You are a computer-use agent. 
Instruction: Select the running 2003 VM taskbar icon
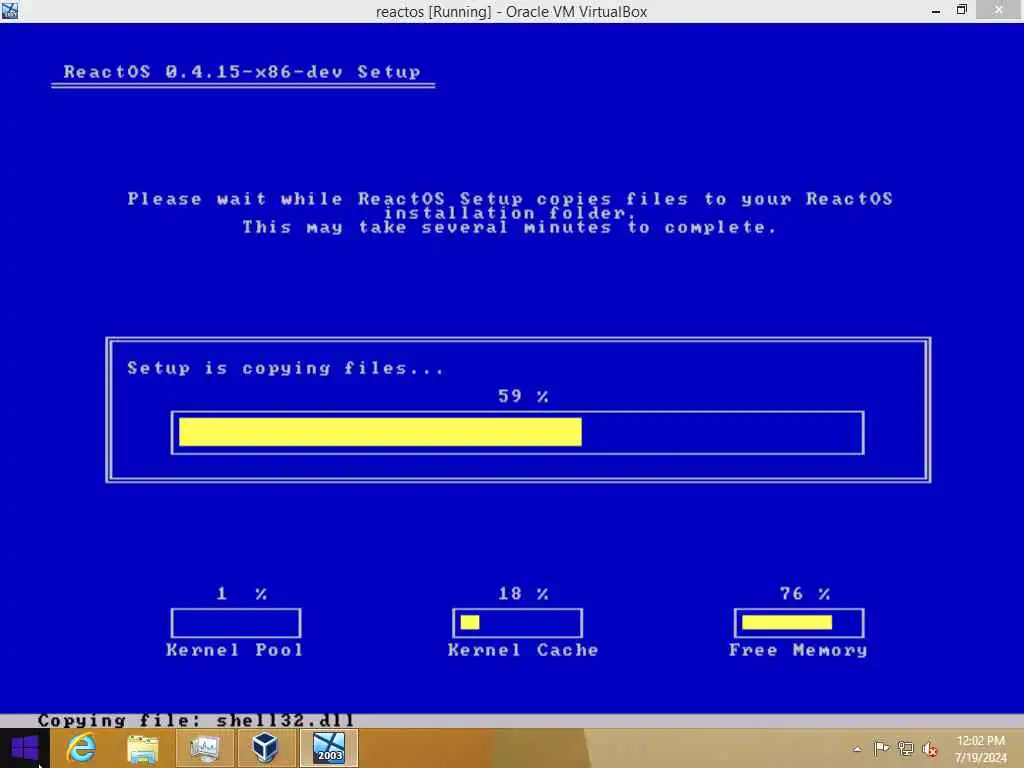(328, 748)
